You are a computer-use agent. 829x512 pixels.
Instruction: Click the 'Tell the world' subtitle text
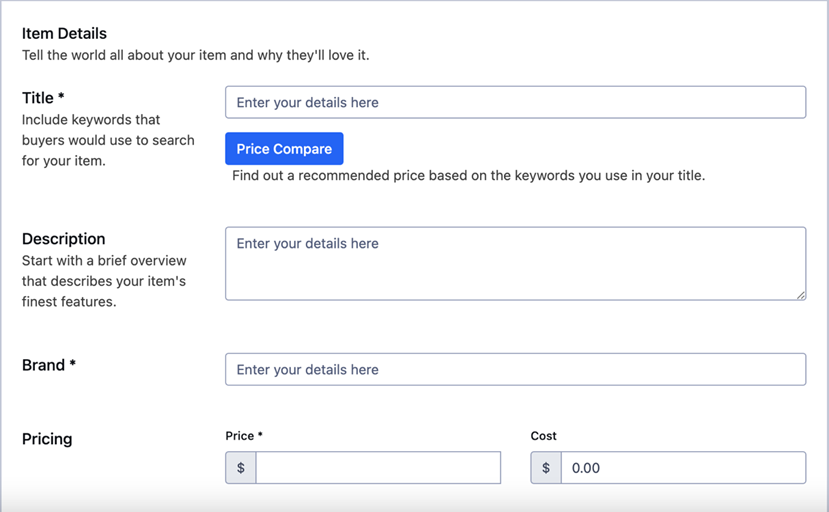click(196, 55)
